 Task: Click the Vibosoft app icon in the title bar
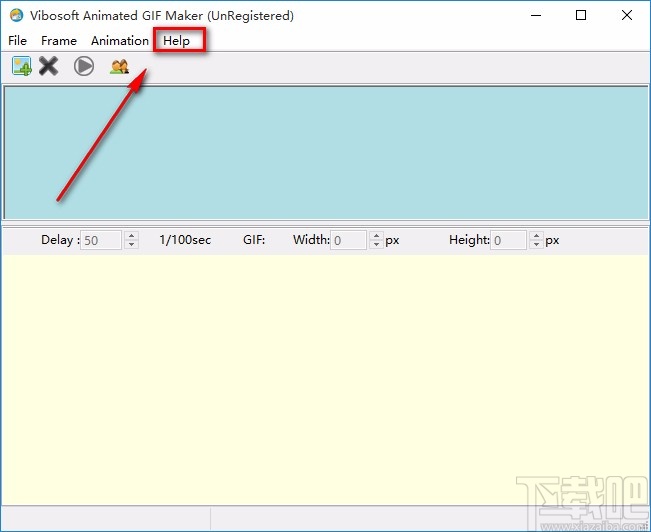click(x=17, y=15)
